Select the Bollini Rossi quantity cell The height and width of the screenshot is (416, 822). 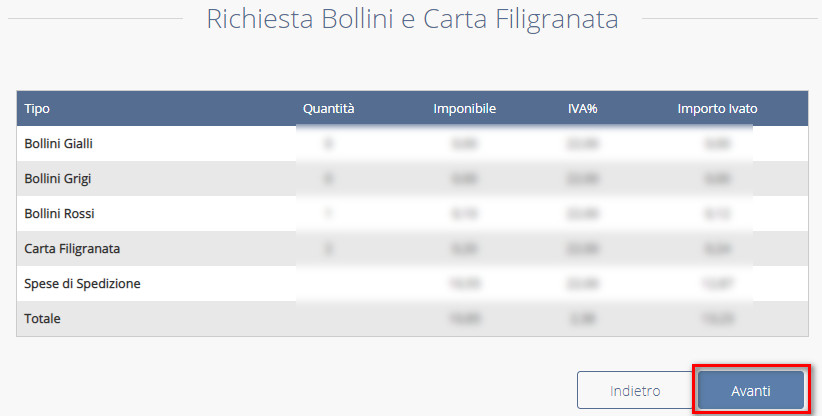point(328,214)
